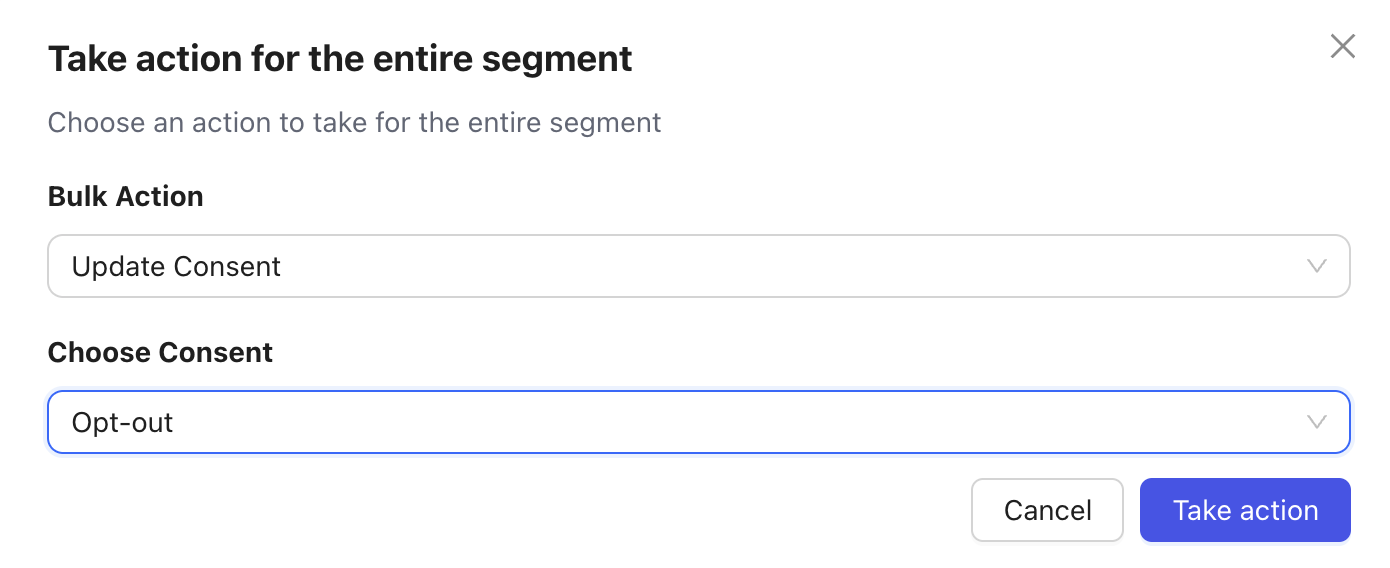This screenshot has height=568, width=1390.
Task: Dismiss the segment action dialog via Cancel
Action: click(x=1047, y=510)
